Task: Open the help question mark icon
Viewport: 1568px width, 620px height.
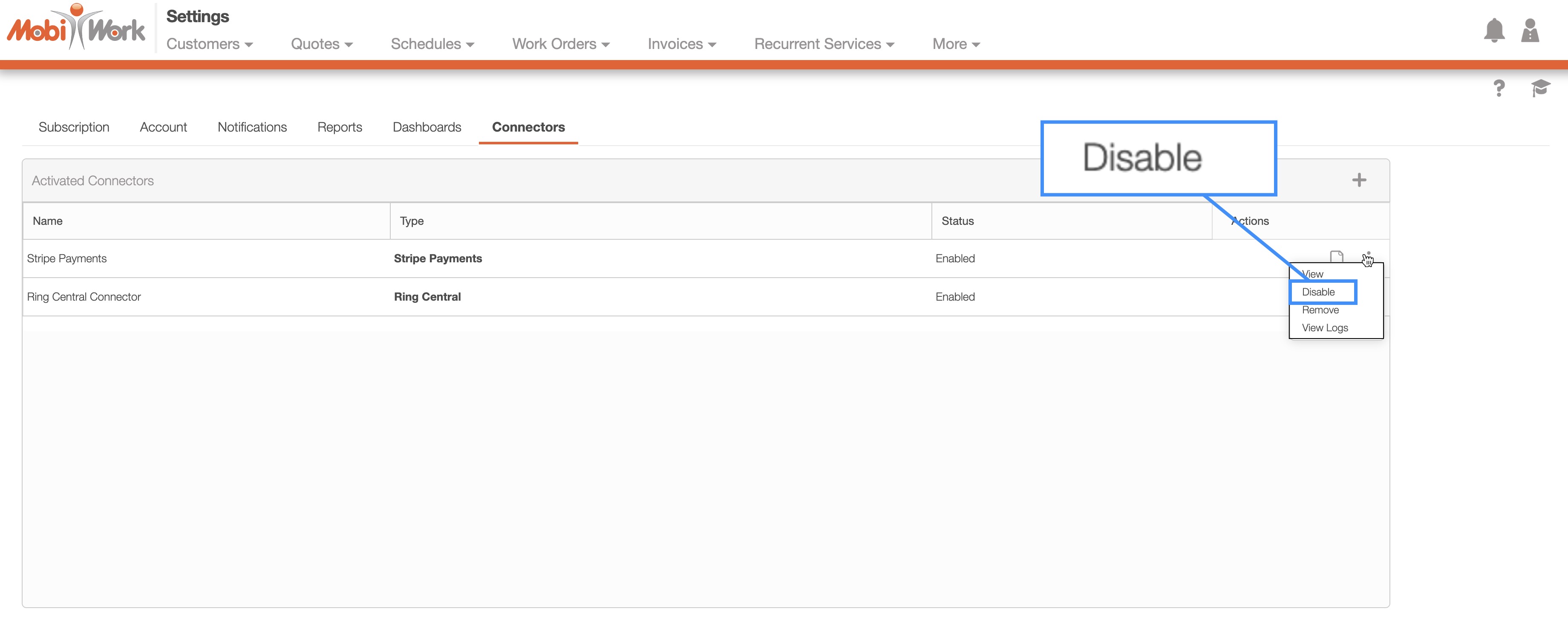Action: (x=1499, y=88)
